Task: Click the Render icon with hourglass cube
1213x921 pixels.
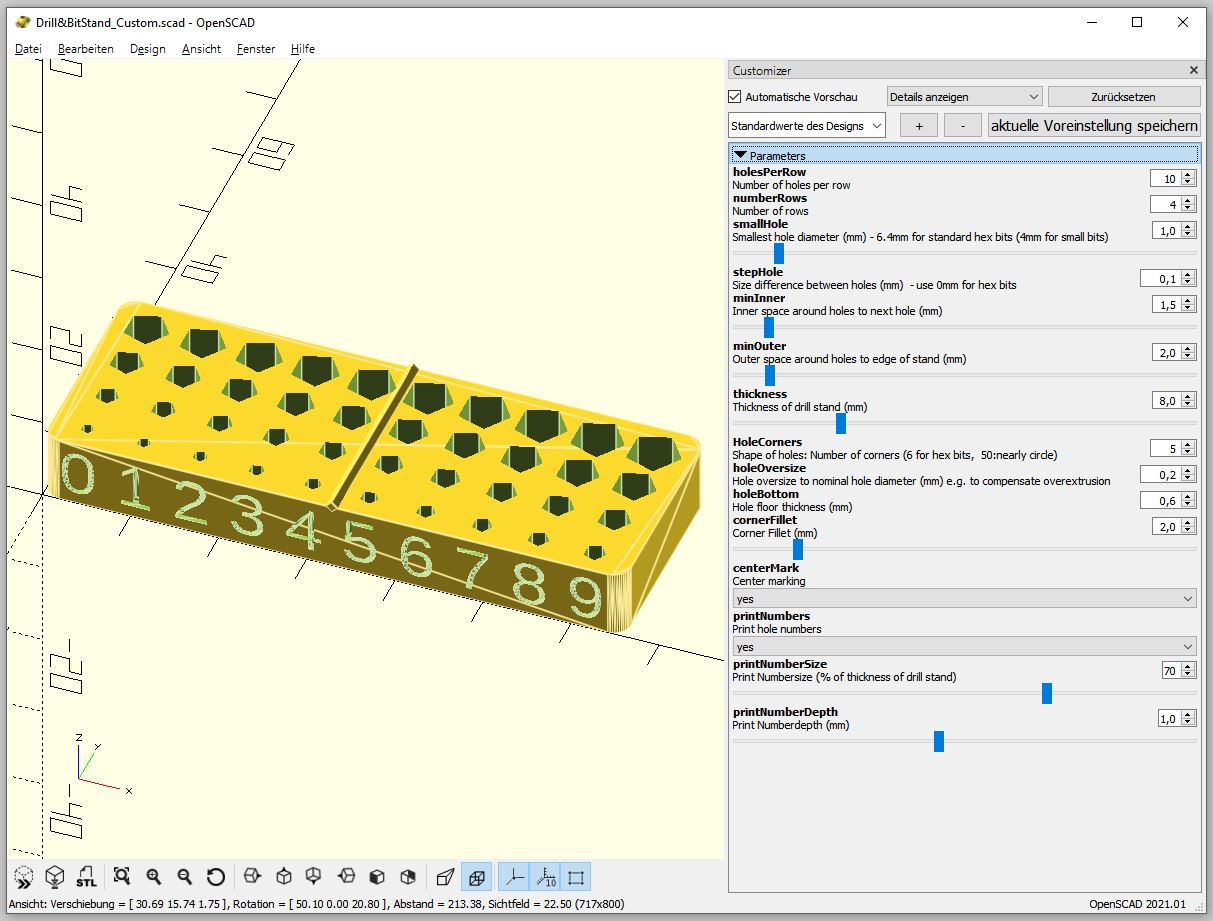Action: (55, 877)
